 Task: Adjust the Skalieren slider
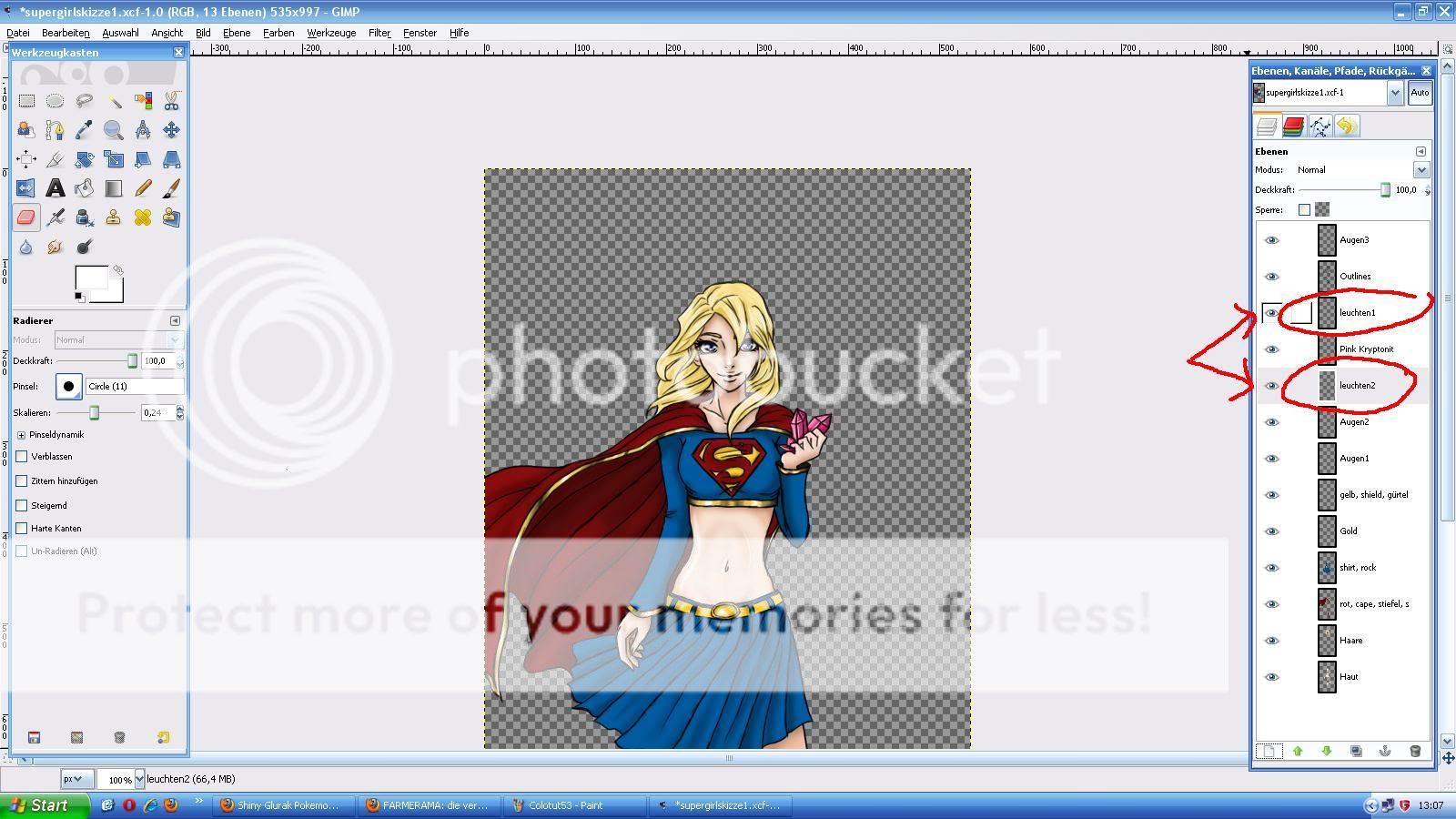[94, 413]
